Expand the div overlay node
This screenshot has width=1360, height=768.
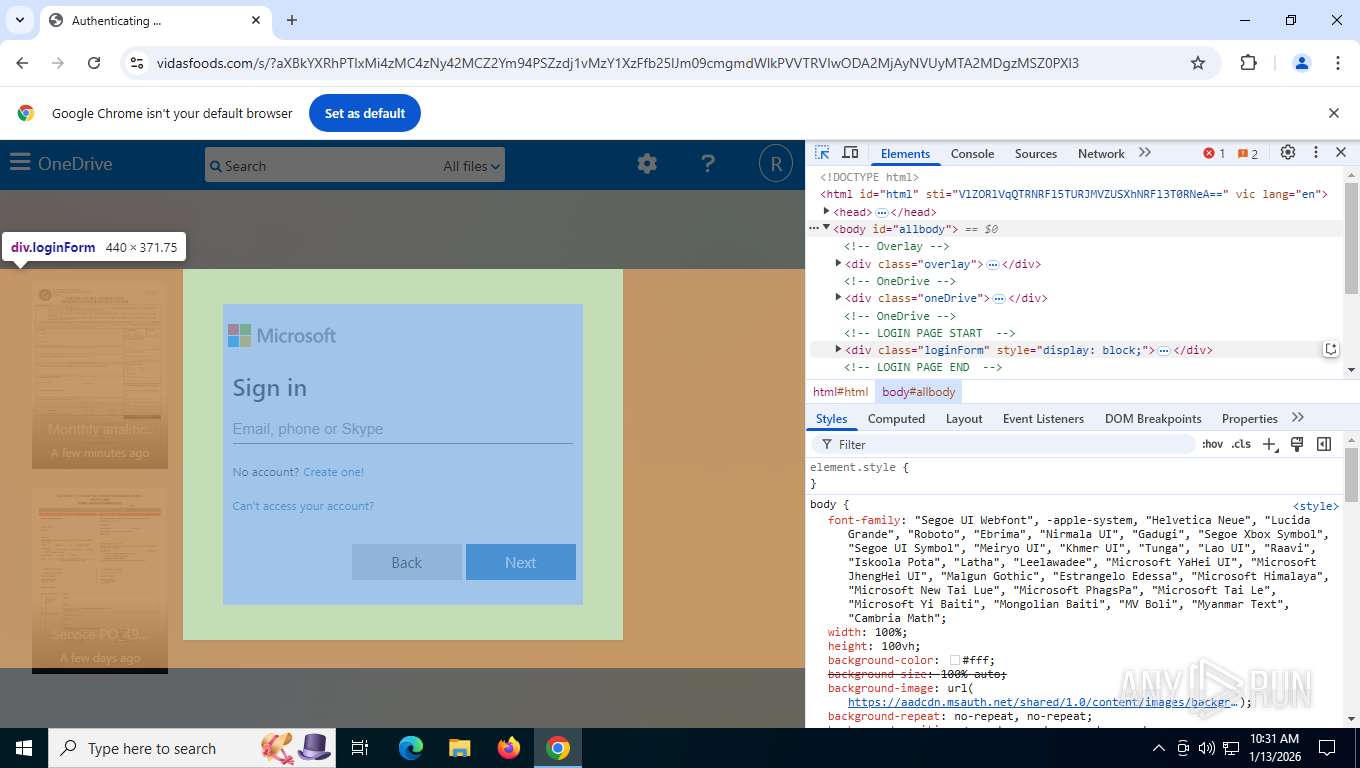tap(839, 264)
